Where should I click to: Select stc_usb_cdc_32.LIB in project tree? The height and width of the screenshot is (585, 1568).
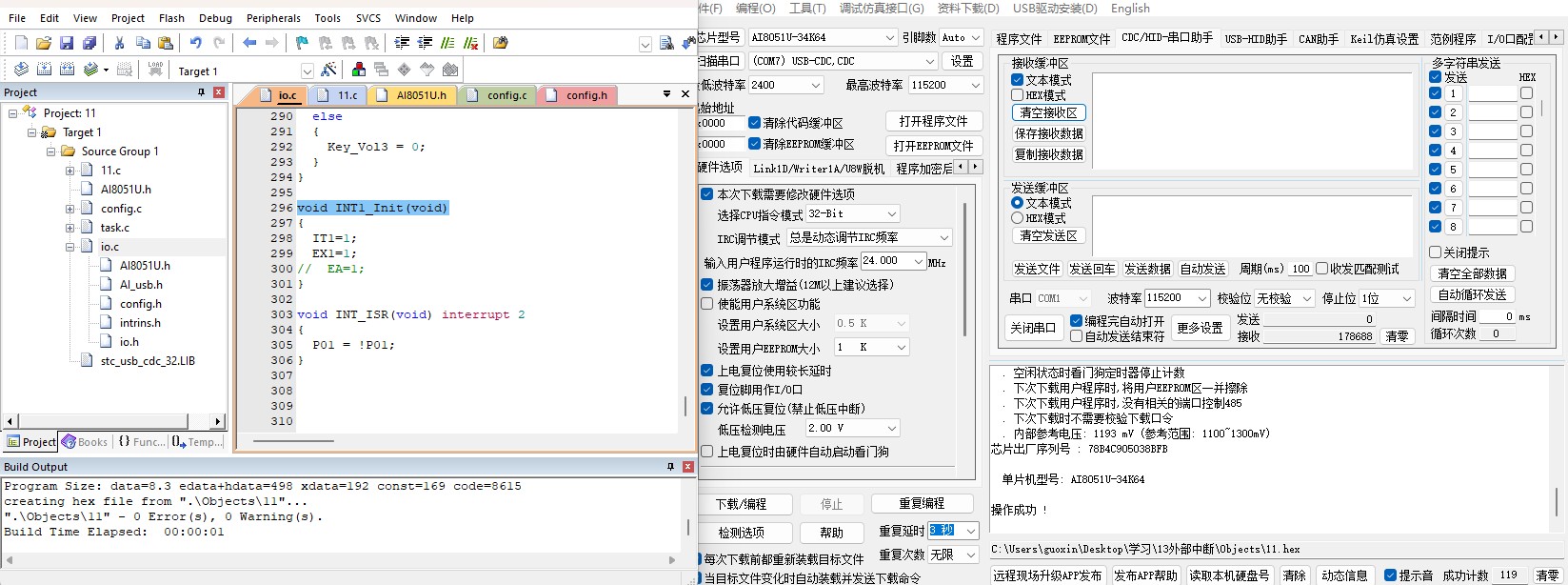coord(148,361)
